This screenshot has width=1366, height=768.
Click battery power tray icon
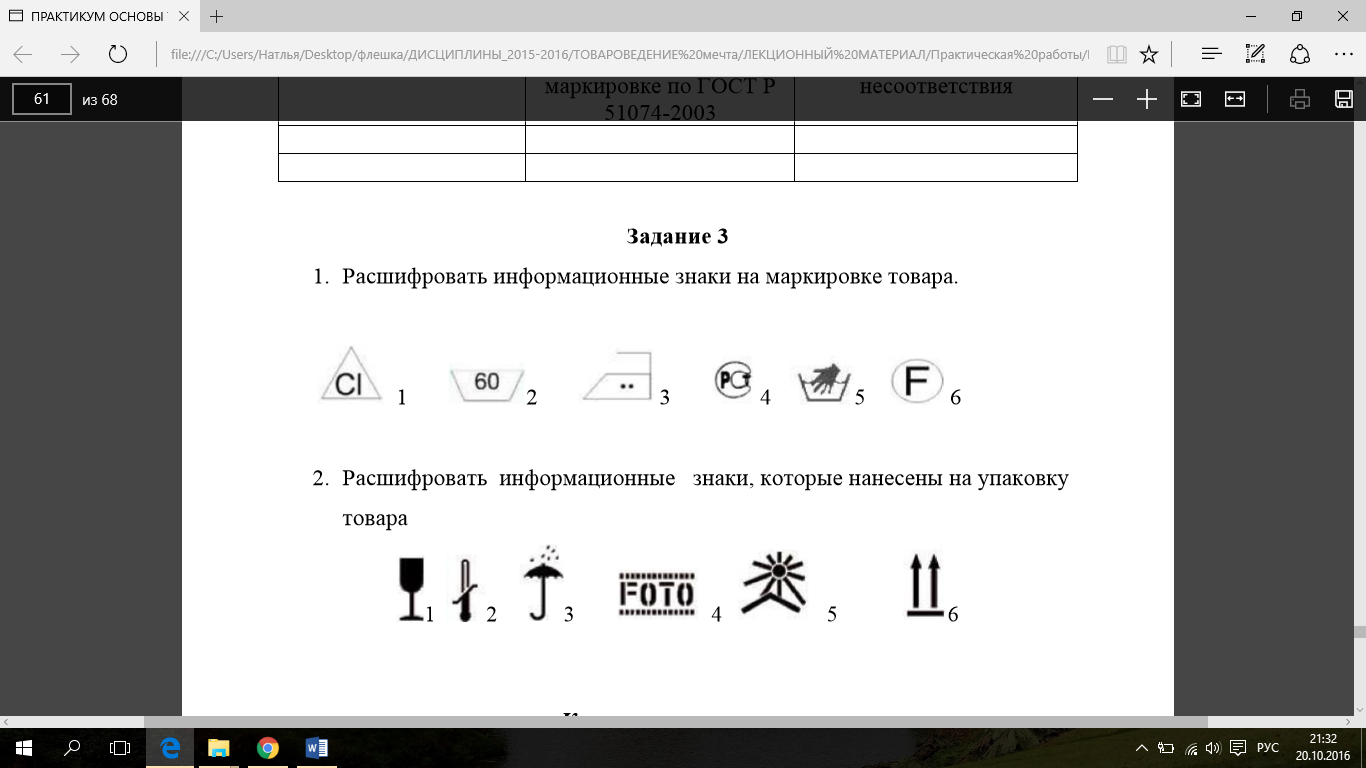(1166, 748)
